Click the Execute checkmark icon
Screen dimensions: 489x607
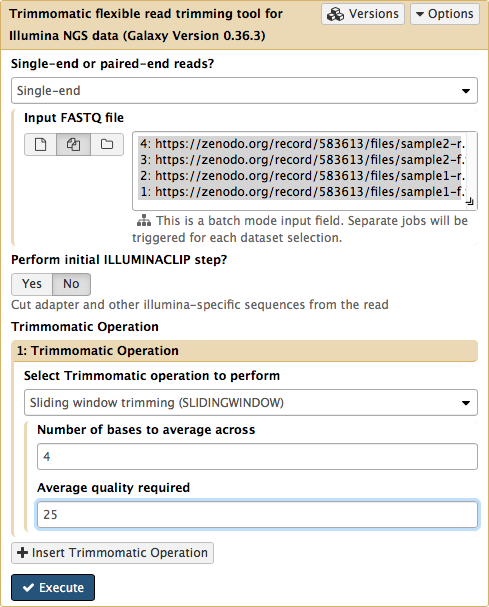click(28, 588)
